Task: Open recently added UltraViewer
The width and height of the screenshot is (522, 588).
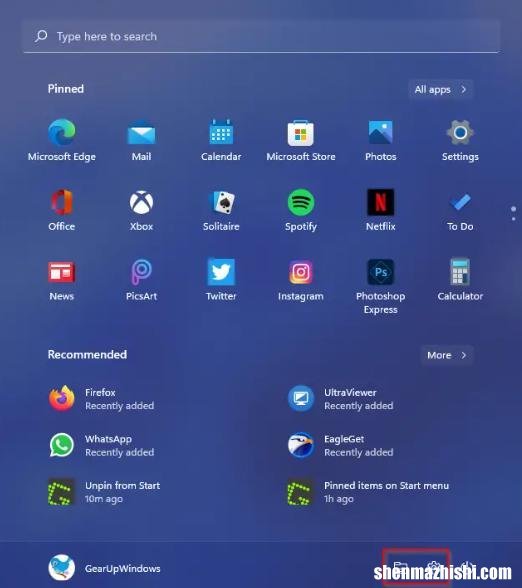Action: tap(340, 399)
